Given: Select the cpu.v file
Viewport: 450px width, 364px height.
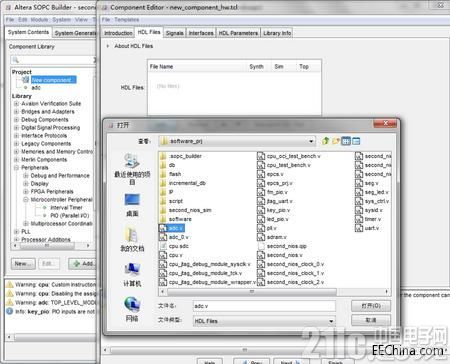Looking at the screenshot, I should (171, 255).
